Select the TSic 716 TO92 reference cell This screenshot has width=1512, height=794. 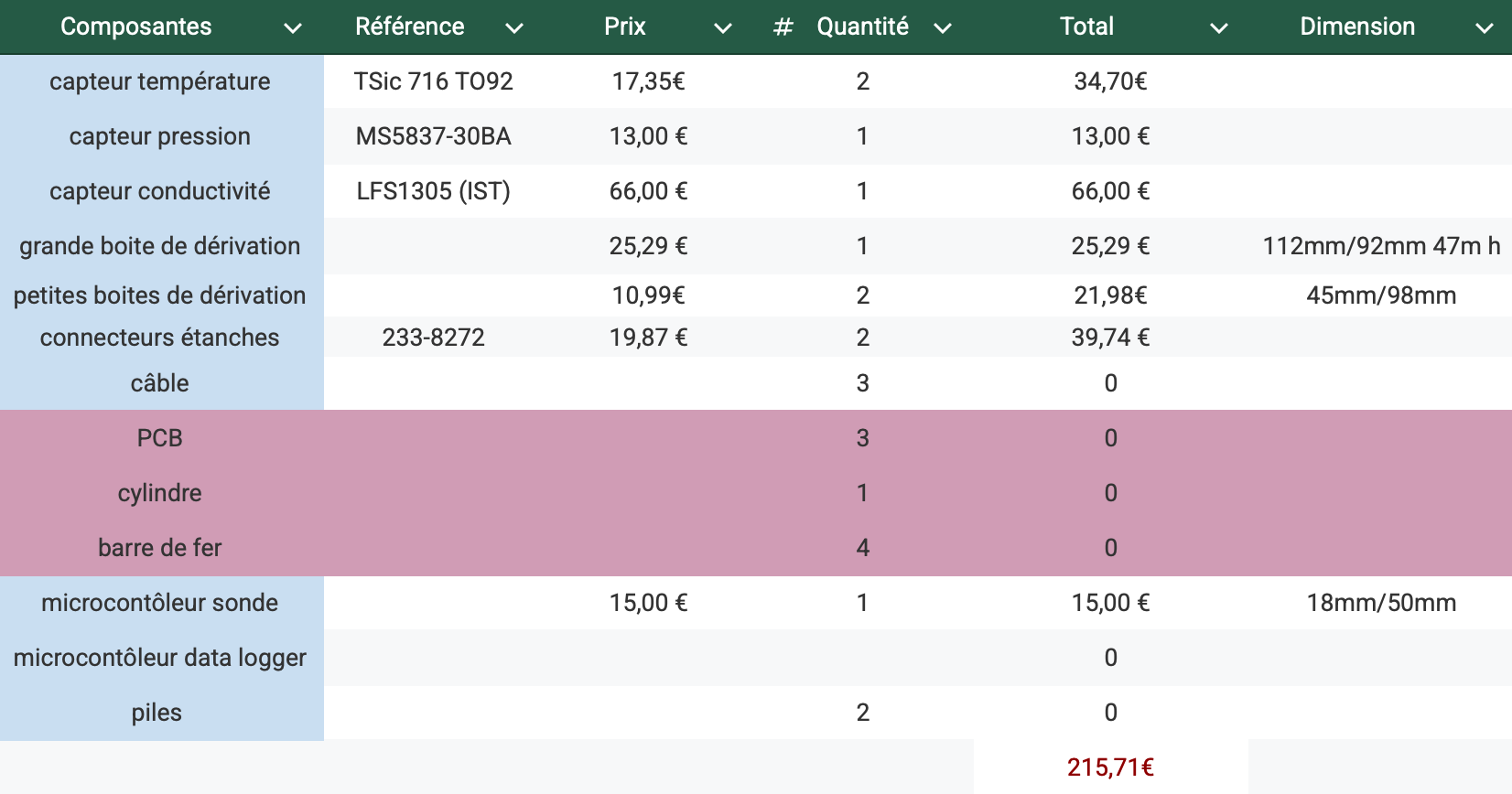tap(433, 81)
